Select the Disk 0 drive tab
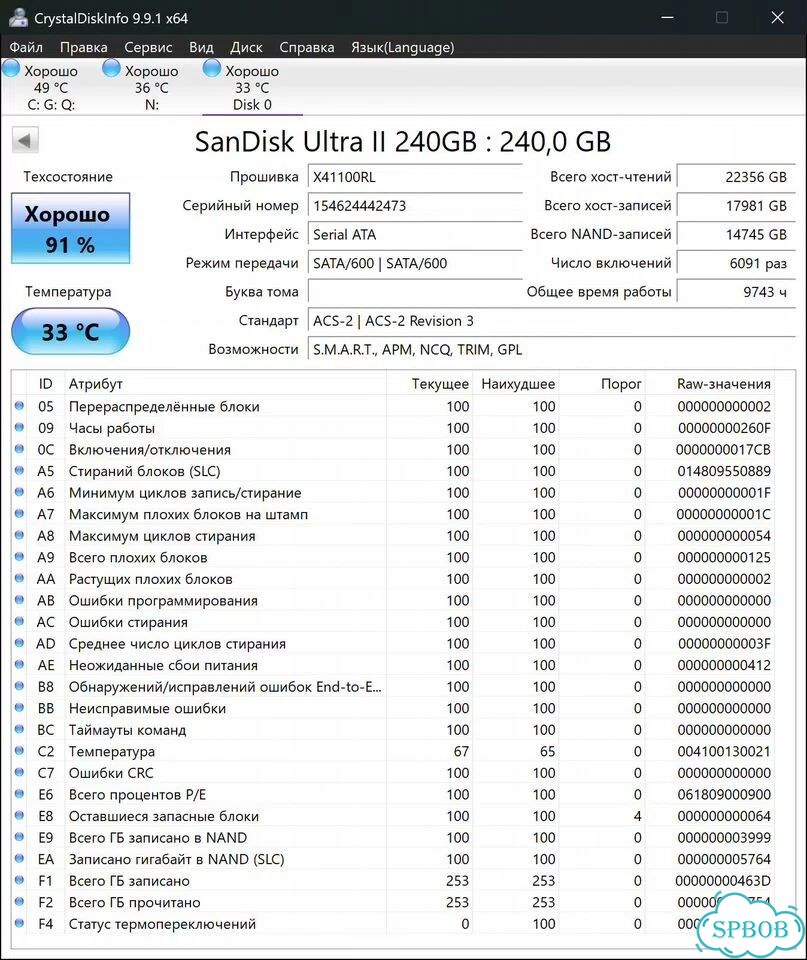This screenshot has height=960, width=807. pos(252,87)
